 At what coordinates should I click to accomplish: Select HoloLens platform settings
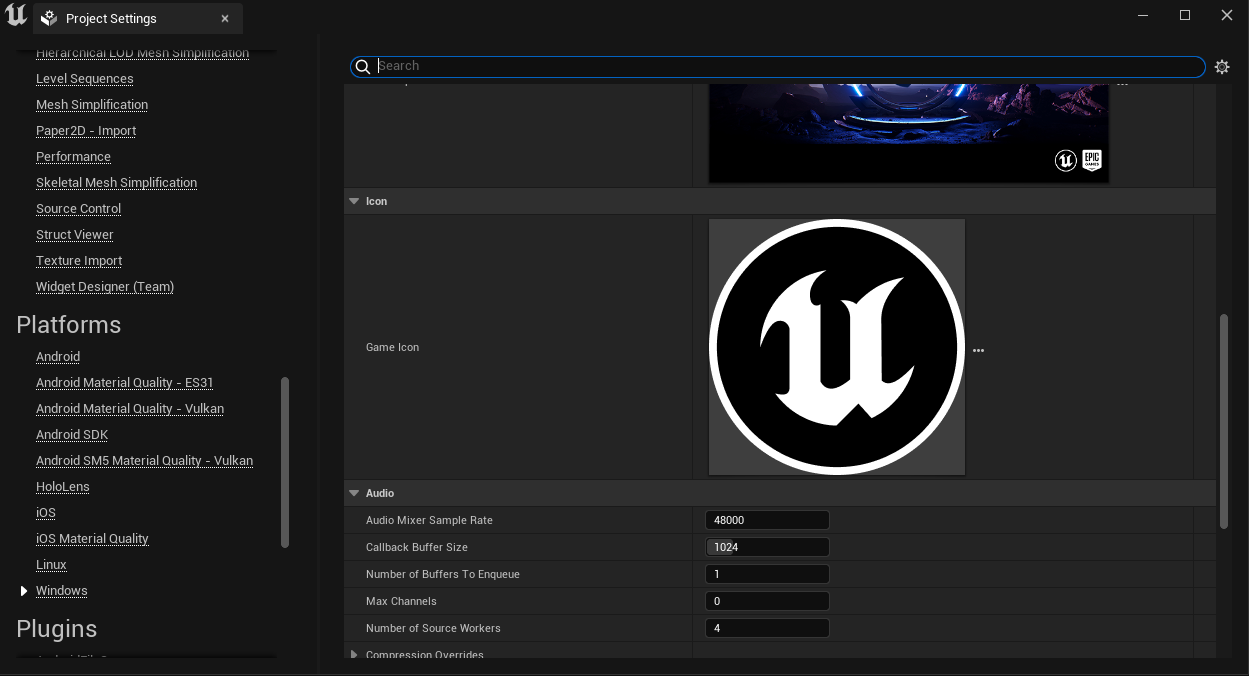tap(63, 487)
